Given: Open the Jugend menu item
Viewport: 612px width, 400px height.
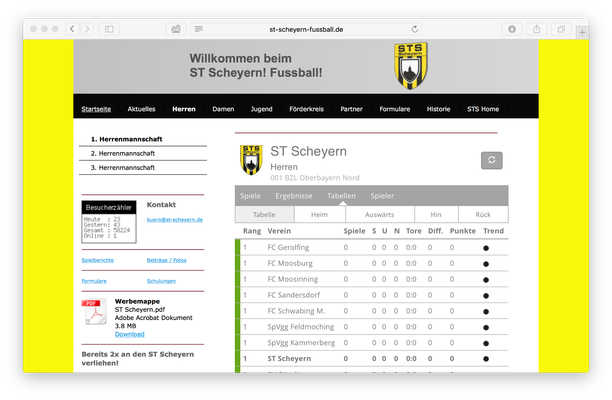Looking at the screenshot, I should click(x=262, y=109).
